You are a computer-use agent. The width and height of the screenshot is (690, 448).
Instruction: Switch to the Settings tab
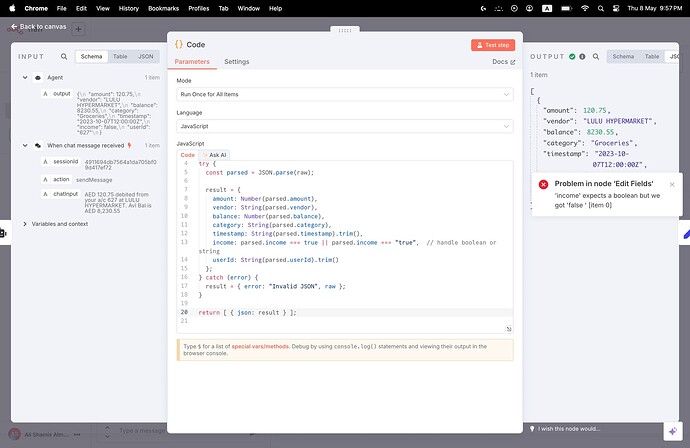pos(237,62)
